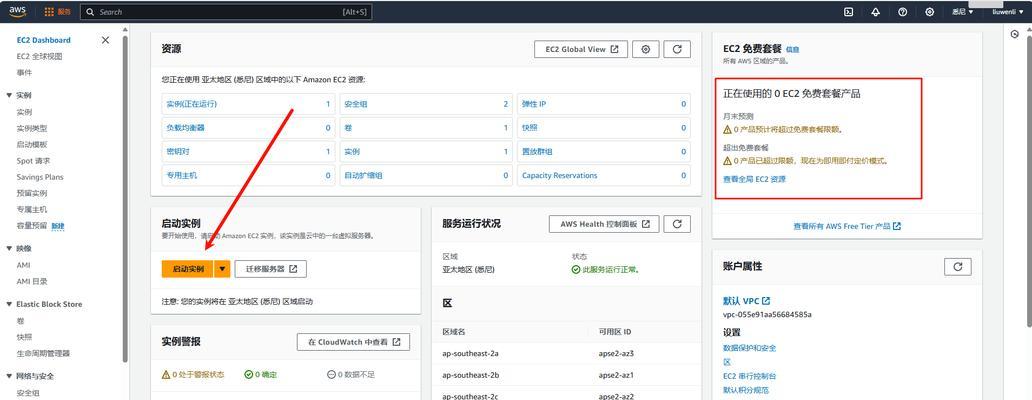Refresh the 账户属性 panel
The width and height of the screenshot is (1032, 400).
tap(958, 266)
